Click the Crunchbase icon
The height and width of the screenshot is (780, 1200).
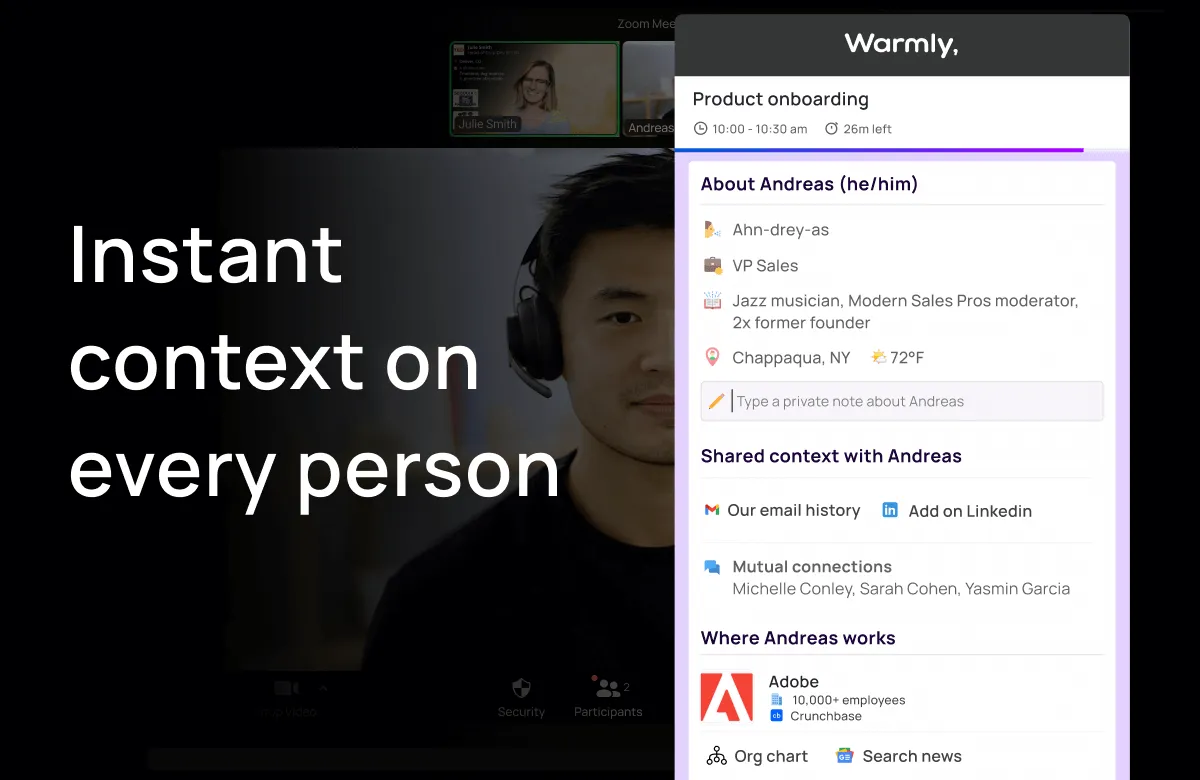coord(777,716)
